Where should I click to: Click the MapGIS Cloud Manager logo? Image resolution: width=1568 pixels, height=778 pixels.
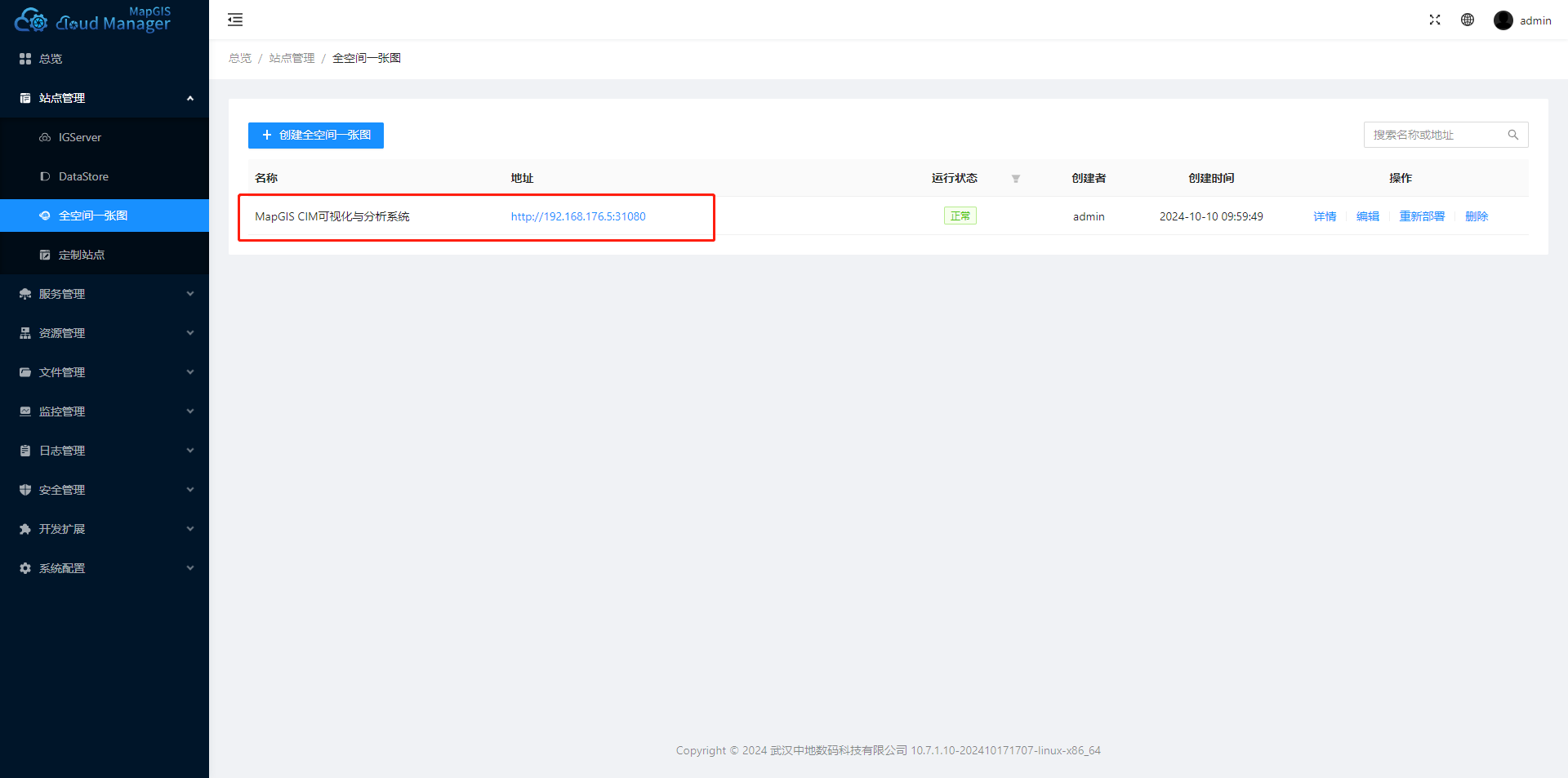[92, 20]
